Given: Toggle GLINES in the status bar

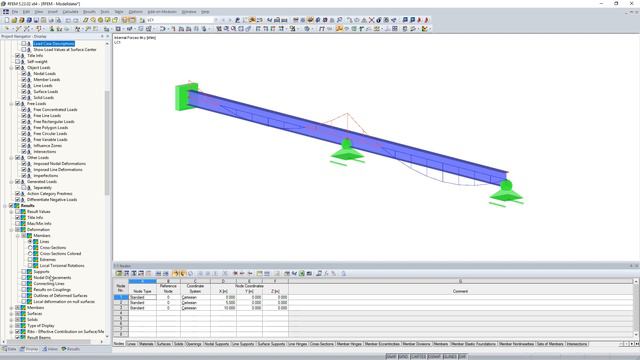Looking at the screenshot, I should [x=449, y=357].
